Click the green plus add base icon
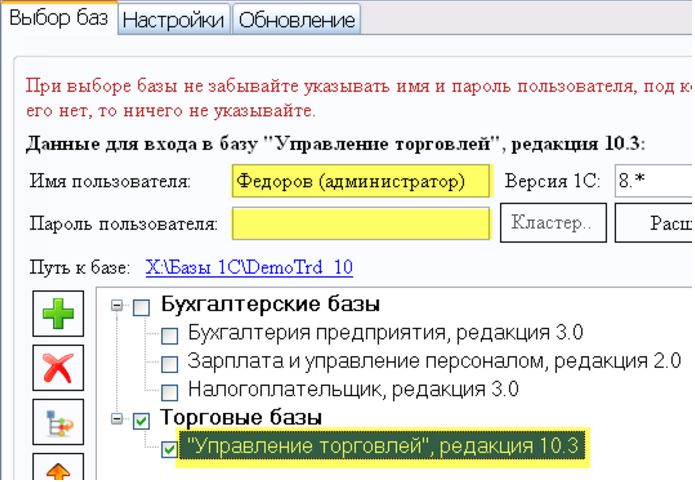Viewport: 695px width, 482px height. coord(58,313)
